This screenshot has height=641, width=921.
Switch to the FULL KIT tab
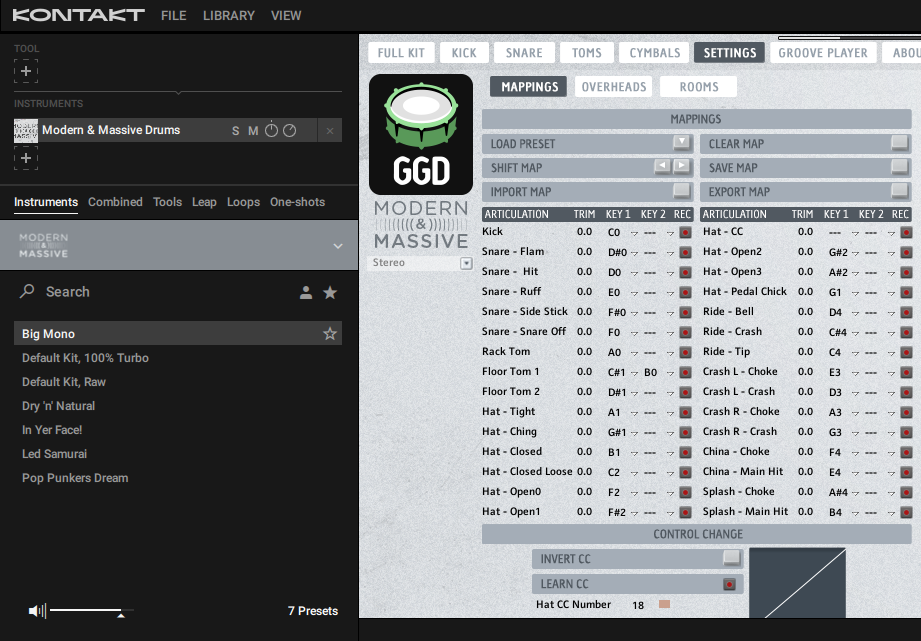[401, 53]
